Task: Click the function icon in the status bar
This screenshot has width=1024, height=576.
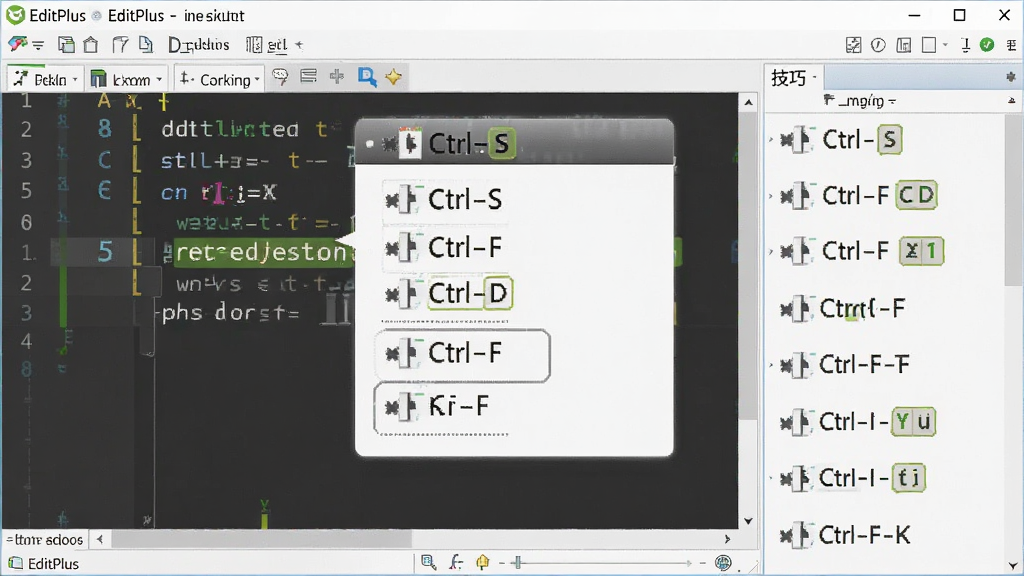Action: click(x=456, y=562)
